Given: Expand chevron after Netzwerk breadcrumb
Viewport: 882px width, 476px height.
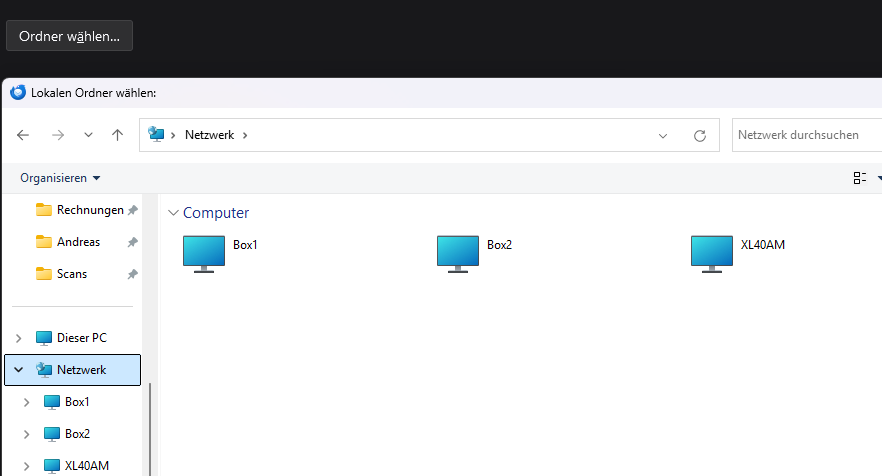Looking at the screenshot, I should coord(245,135).
